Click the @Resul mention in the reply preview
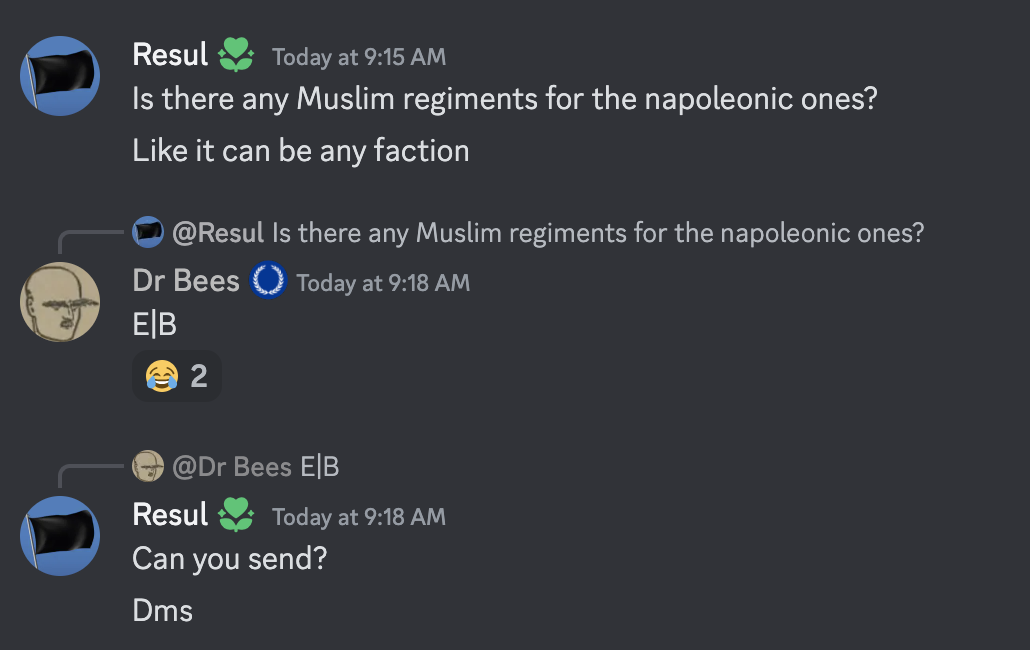Image resolution: width=1030 pixels, height=650 pixels. click(218, 233)
